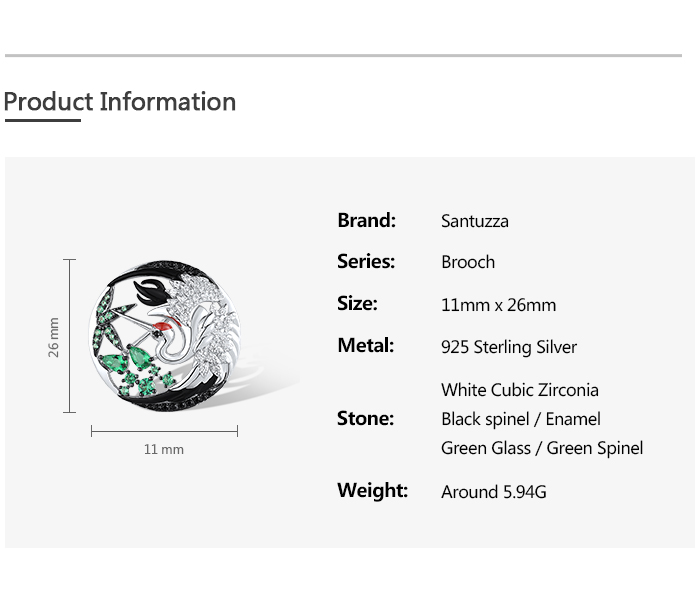Click the Stone: label
Image resolution: width=700 pixels, height=606 pixels.
(x=366, y=418)
